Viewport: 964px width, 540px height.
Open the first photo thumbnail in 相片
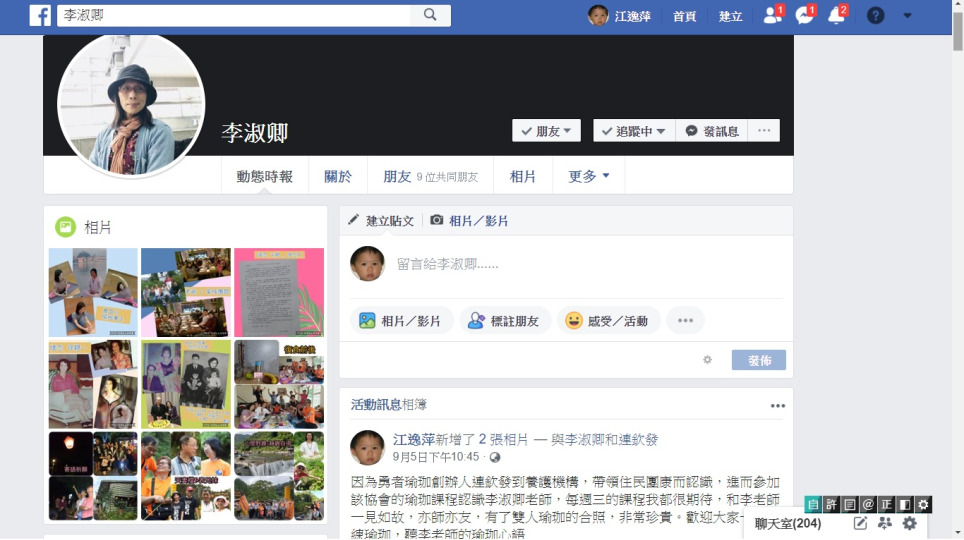[x=93, y=292]
